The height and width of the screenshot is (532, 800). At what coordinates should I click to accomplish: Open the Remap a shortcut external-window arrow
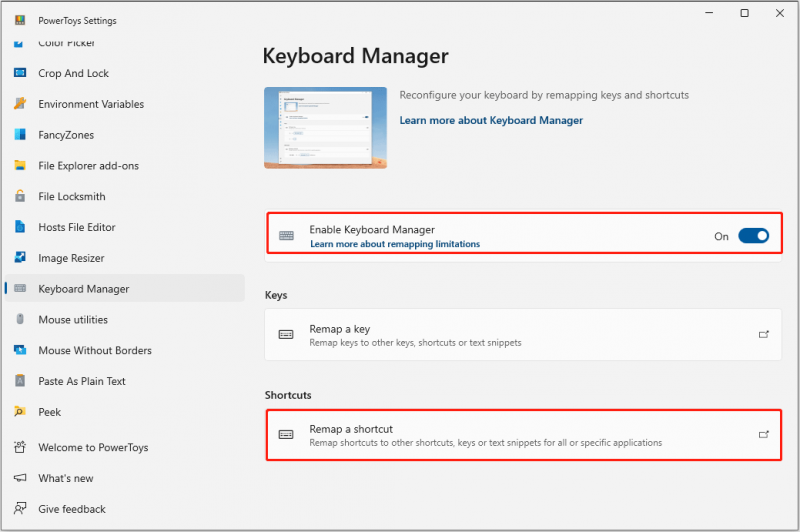pos(763,435)
